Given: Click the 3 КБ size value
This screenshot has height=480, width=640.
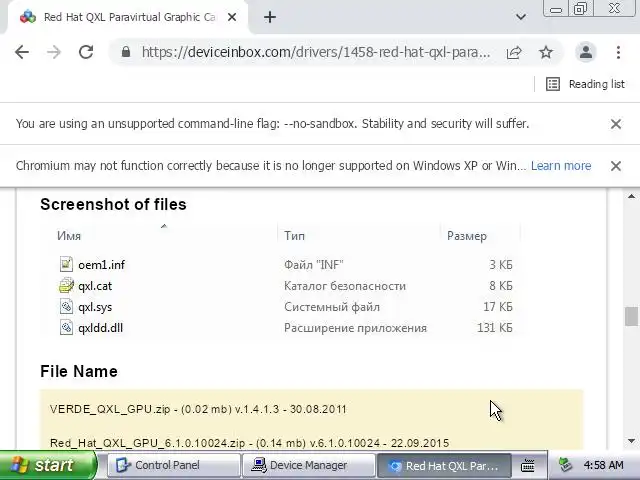Looking at the screenshot, I should coord(500,264).
